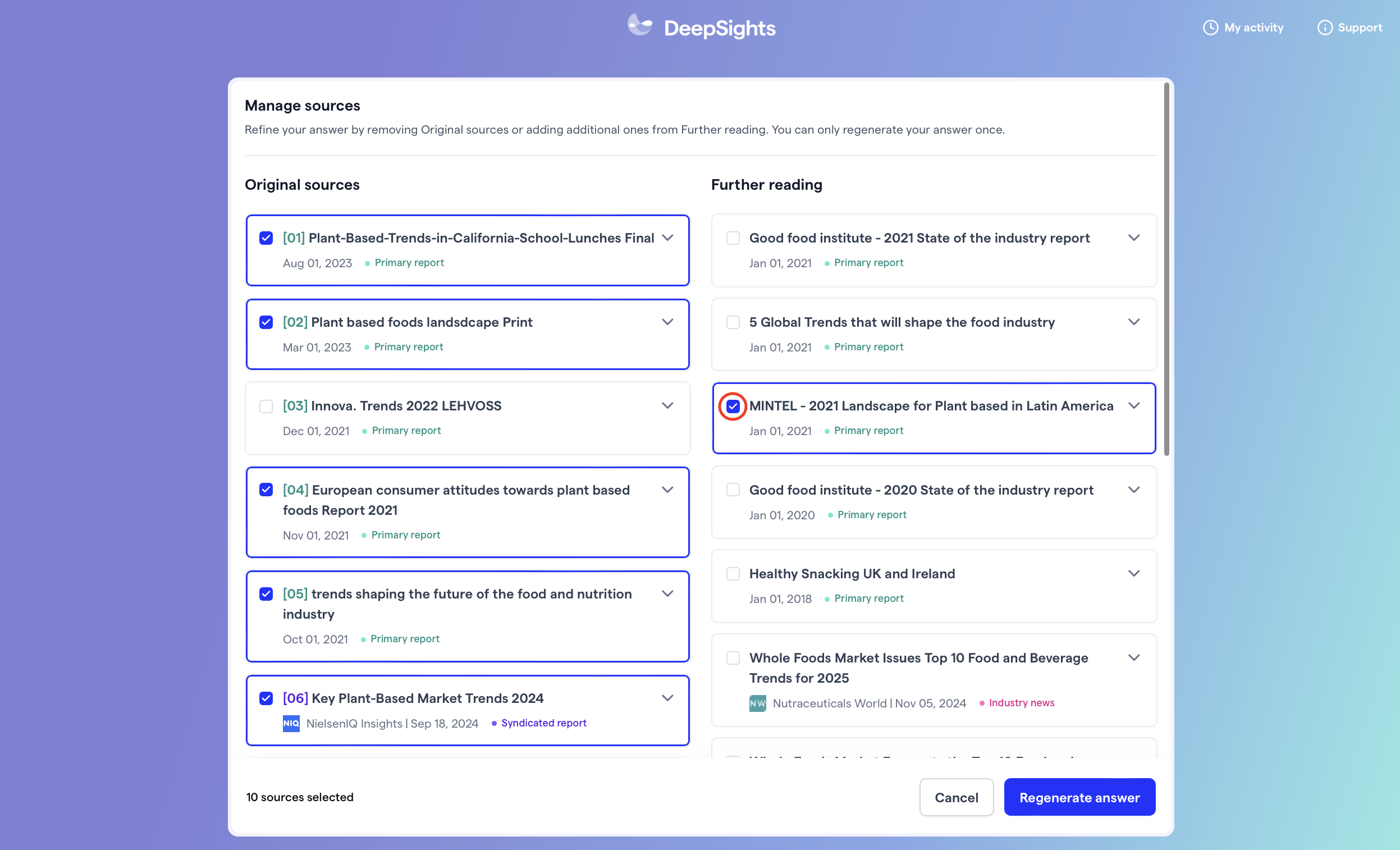Expand source 02 Plant based foods details

(667, 322)
